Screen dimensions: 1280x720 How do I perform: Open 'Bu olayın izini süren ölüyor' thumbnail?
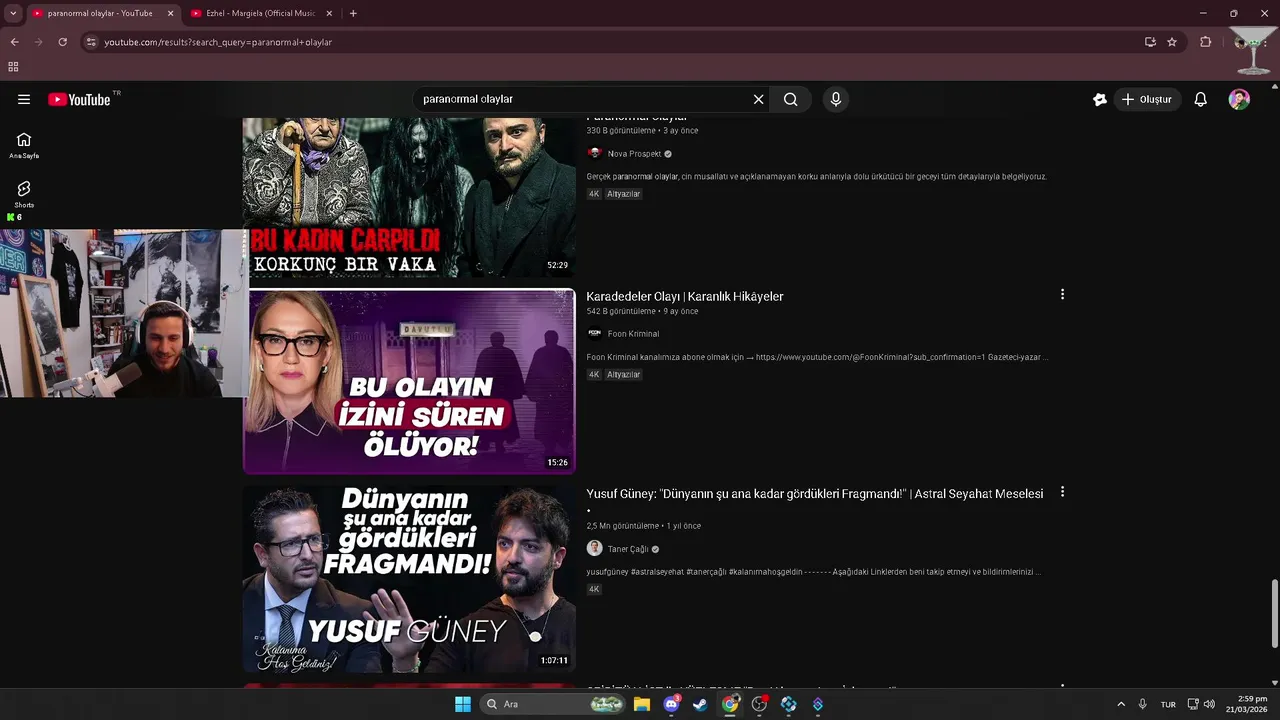(x=409, y=381)
